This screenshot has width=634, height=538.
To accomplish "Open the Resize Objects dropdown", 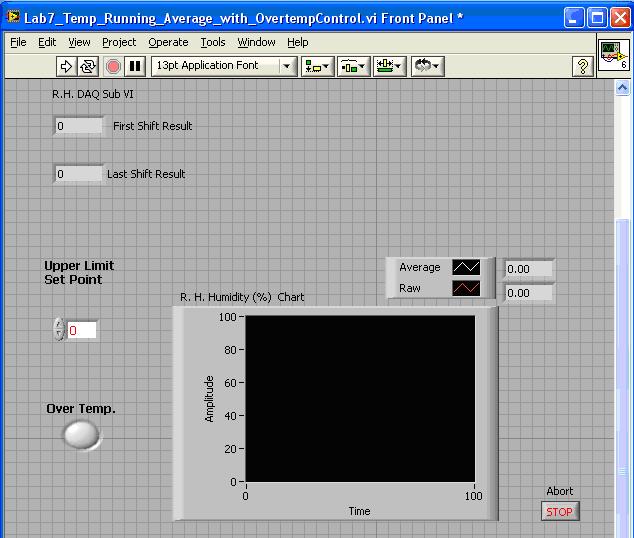I will (389, 66).
